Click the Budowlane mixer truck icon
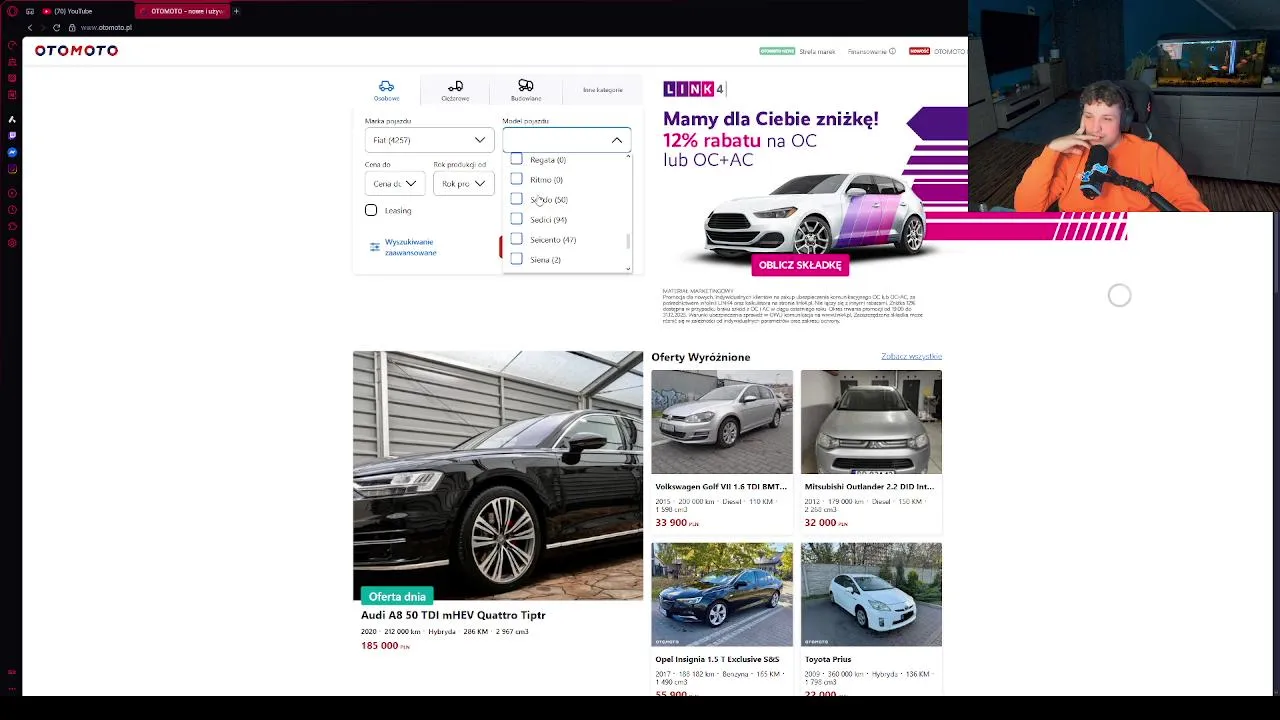This screenshot has width=1280, height=720. pos(526,86)
